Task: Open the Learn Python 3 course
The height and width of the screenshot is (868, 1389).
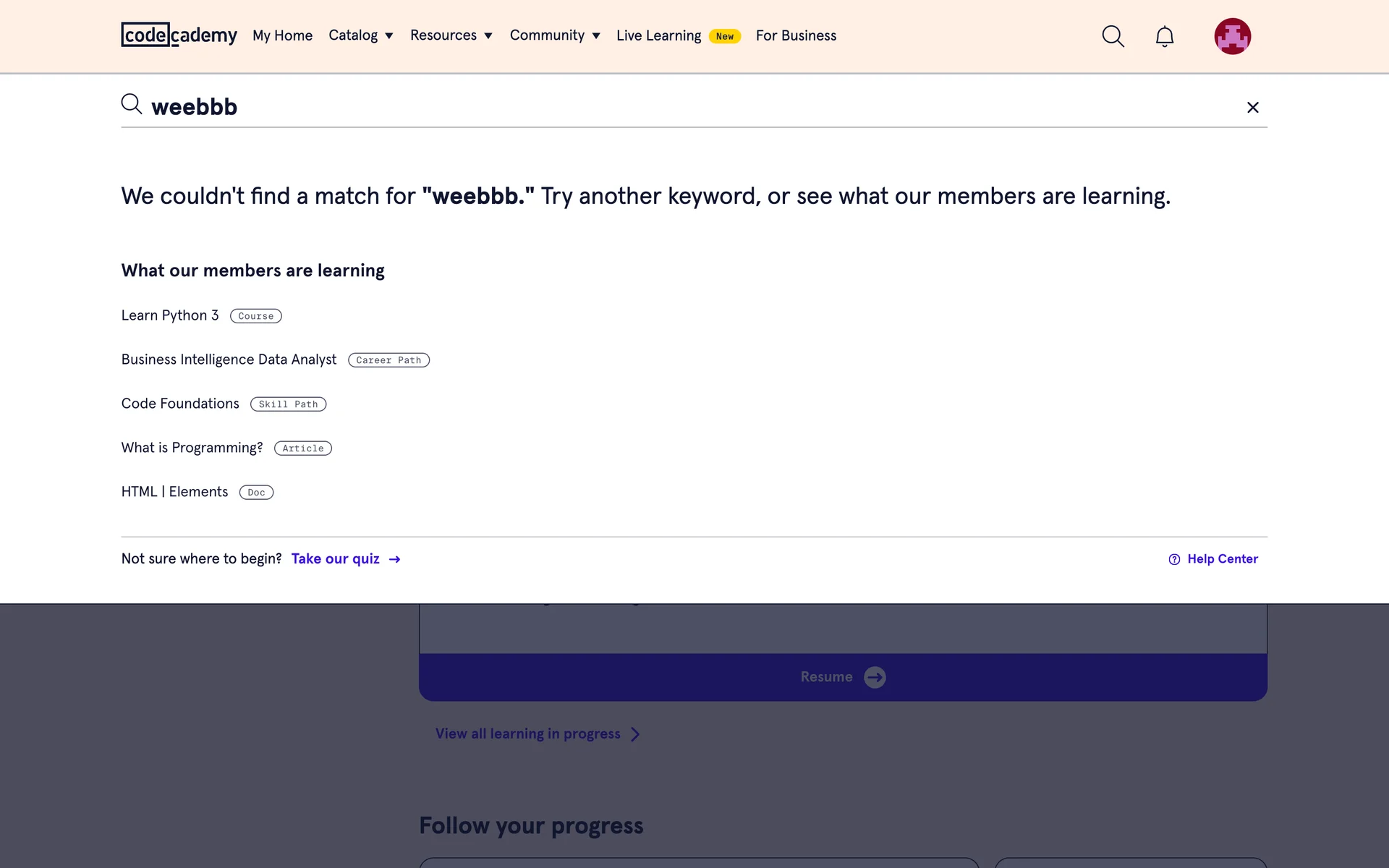Action: pos(170,315)
